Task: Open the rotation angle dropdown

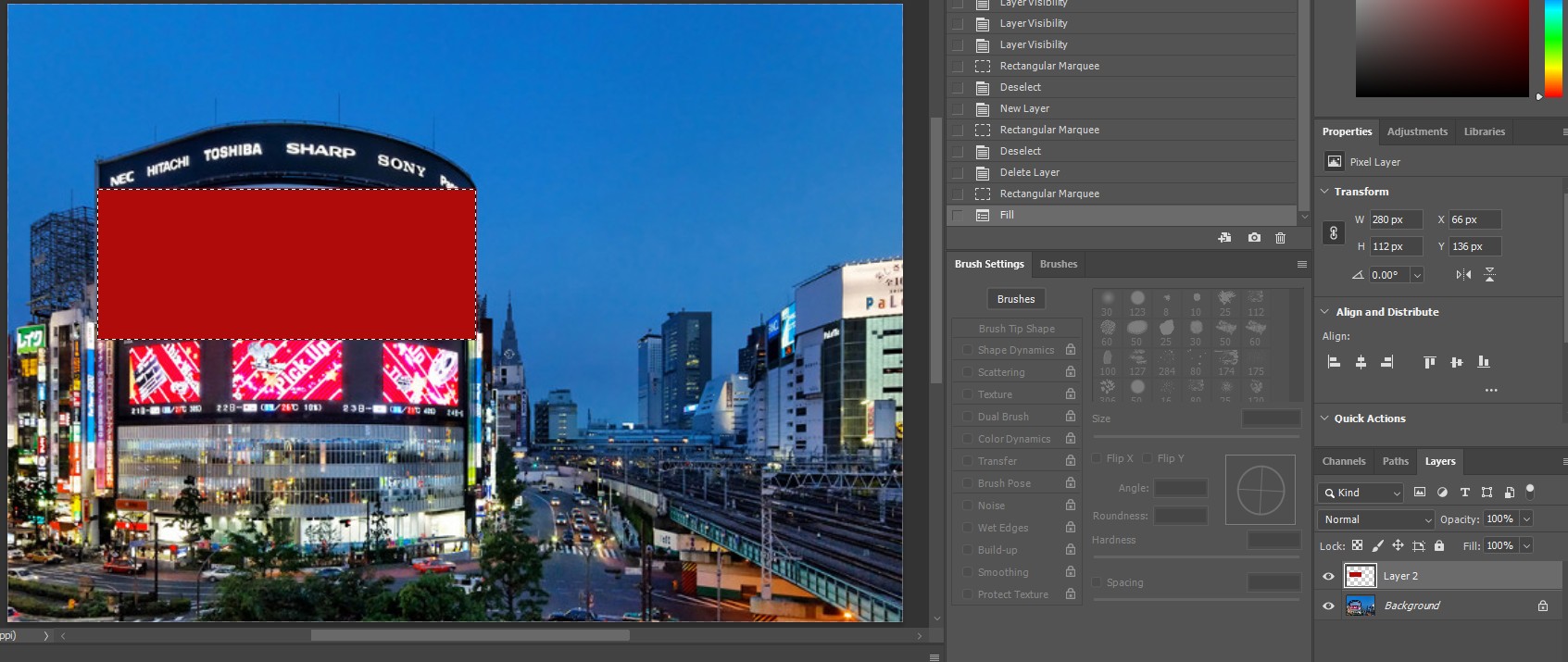Action: click(1416, 275)
